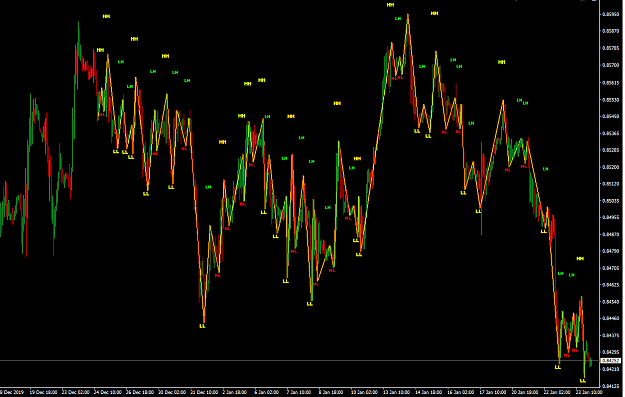Select the LL marker at the 31 Dec low
The image size is (625, 397).
point(202,326)
